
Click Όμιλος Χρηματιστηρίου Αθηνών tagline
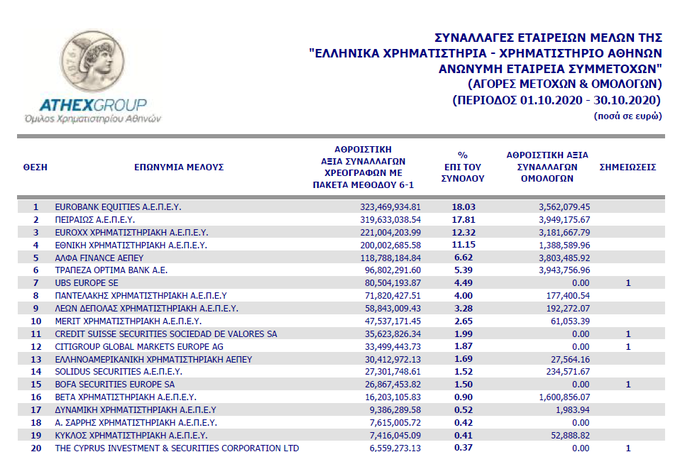pos(93,118)
